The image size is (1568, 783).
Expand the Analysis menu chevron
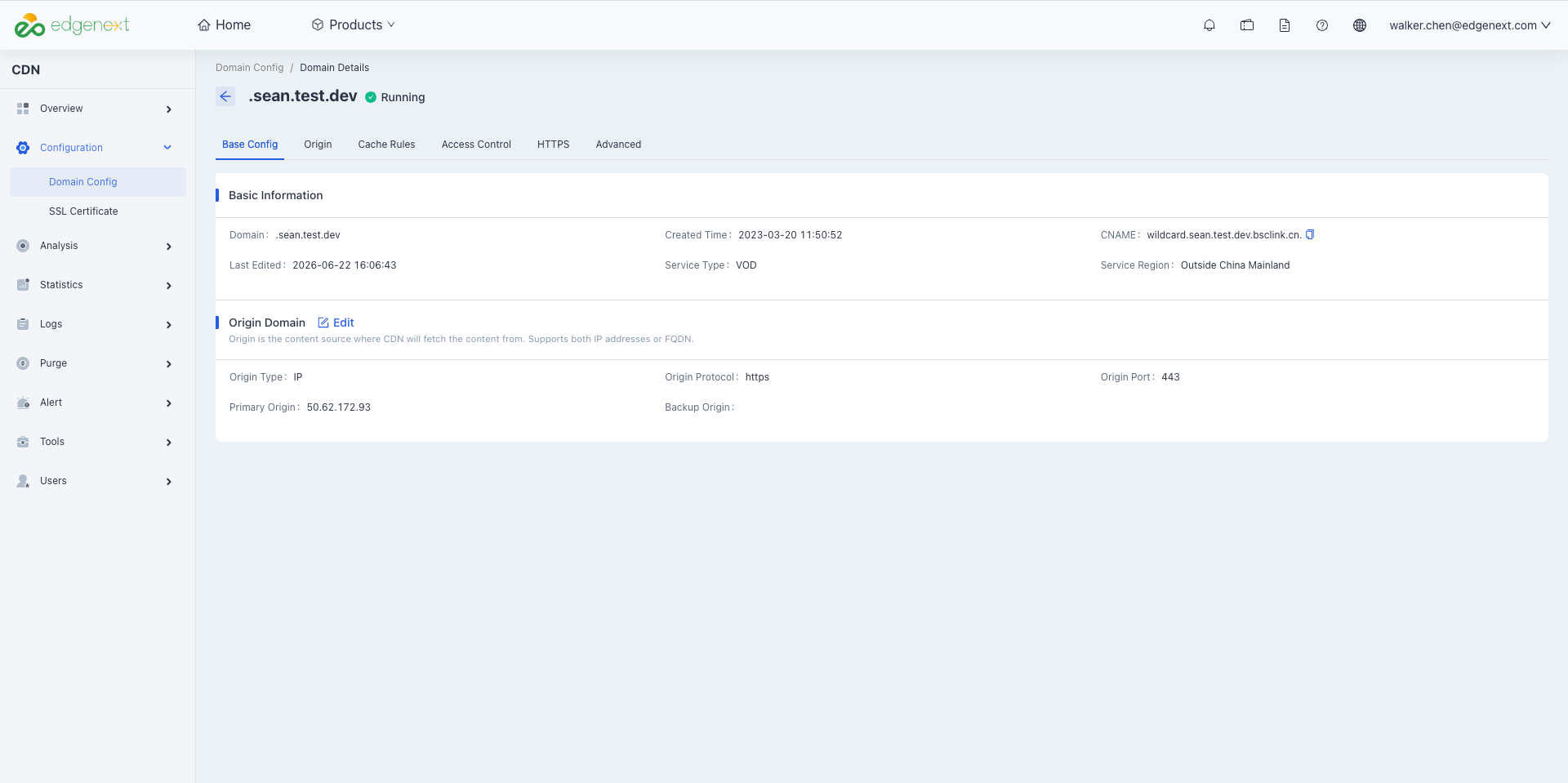168,247
